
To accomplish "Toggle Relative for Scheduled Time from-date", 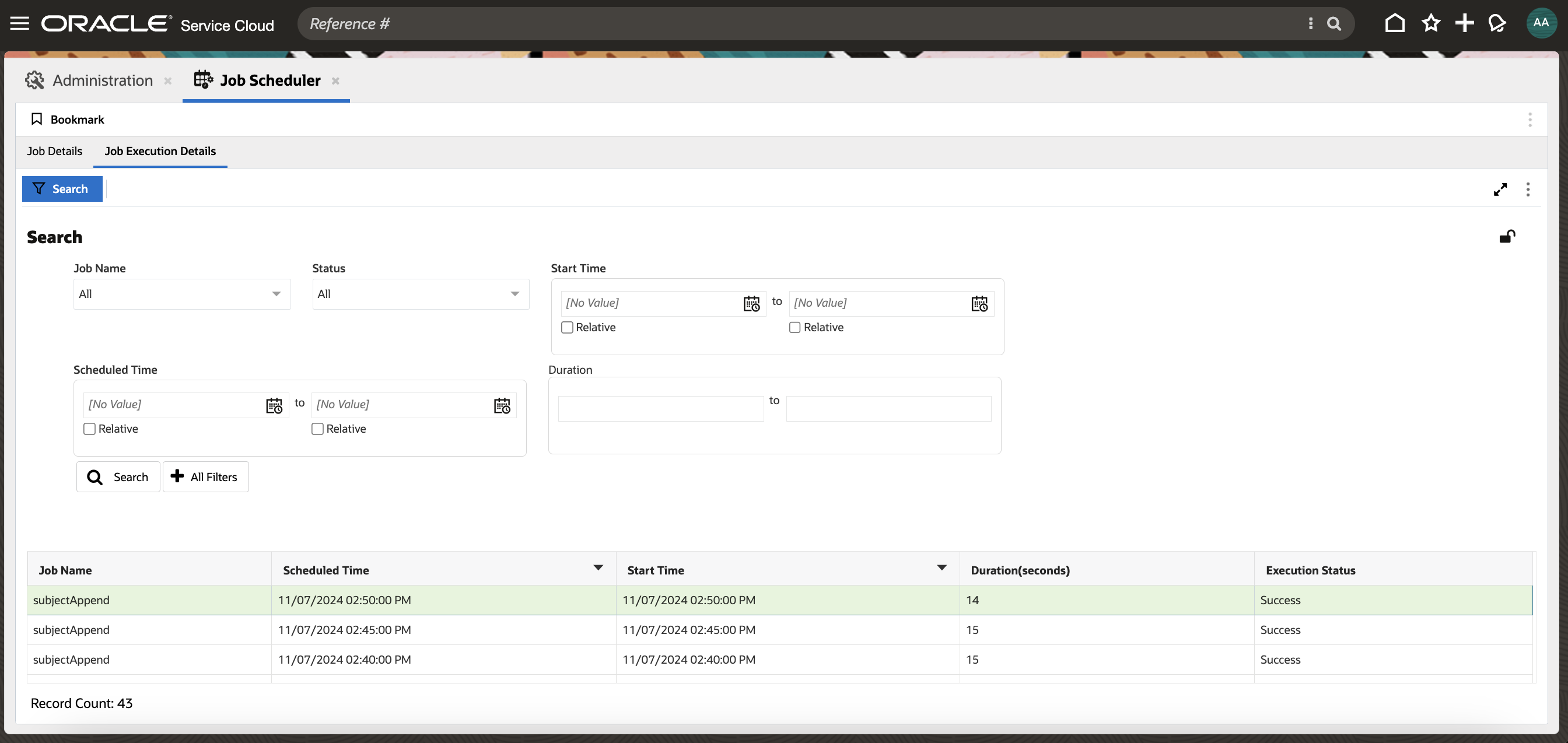I will click(x=89, y=429).
